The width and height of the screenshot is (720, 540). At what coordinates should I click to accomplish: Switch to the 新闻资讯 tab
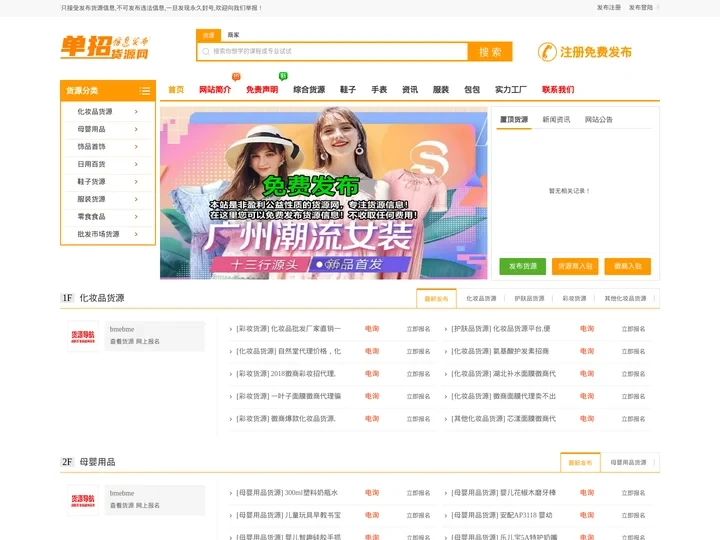(556, 120)
